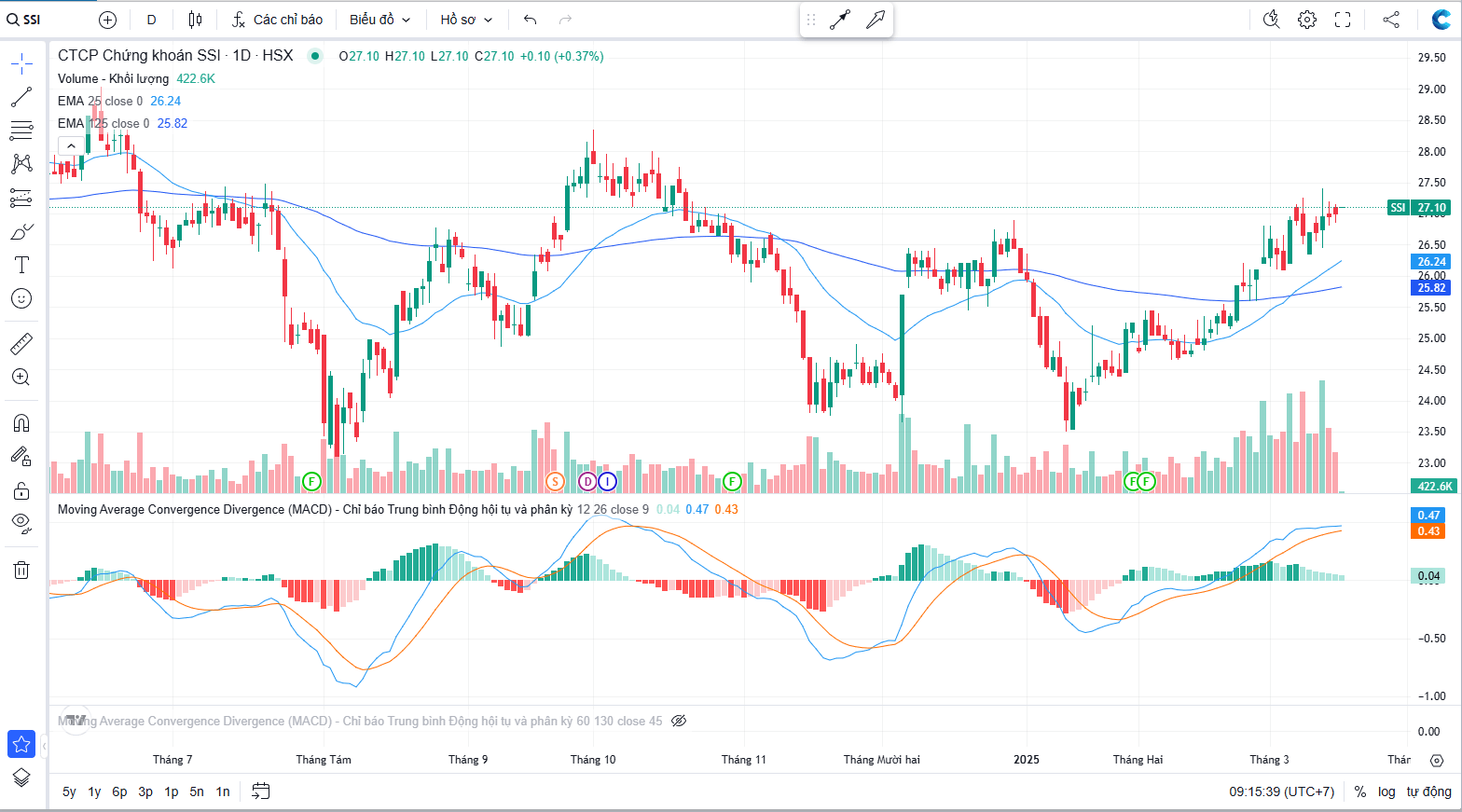Select the brush drawing tool
The image size is (1462, 812).
21,231
